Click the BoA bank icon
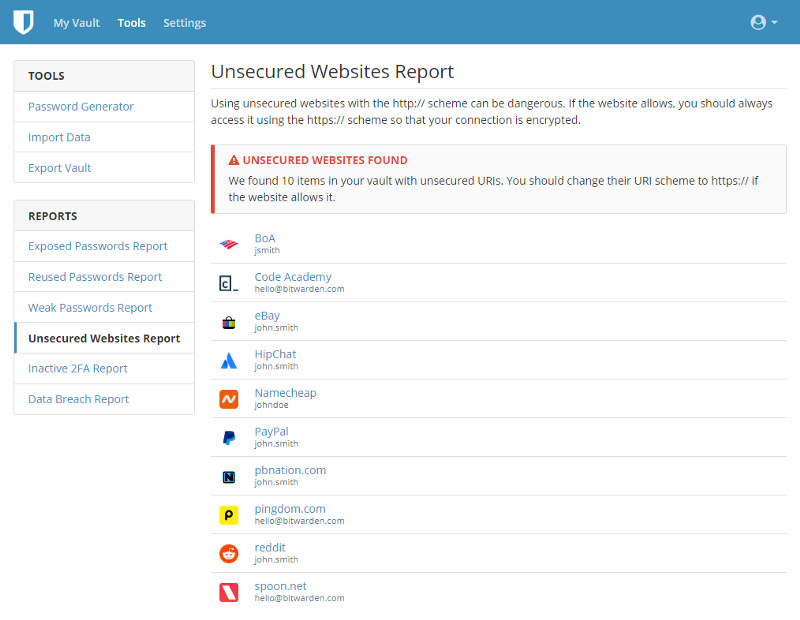The height and width of the screenshot is (620, 800). pos(228,244)
